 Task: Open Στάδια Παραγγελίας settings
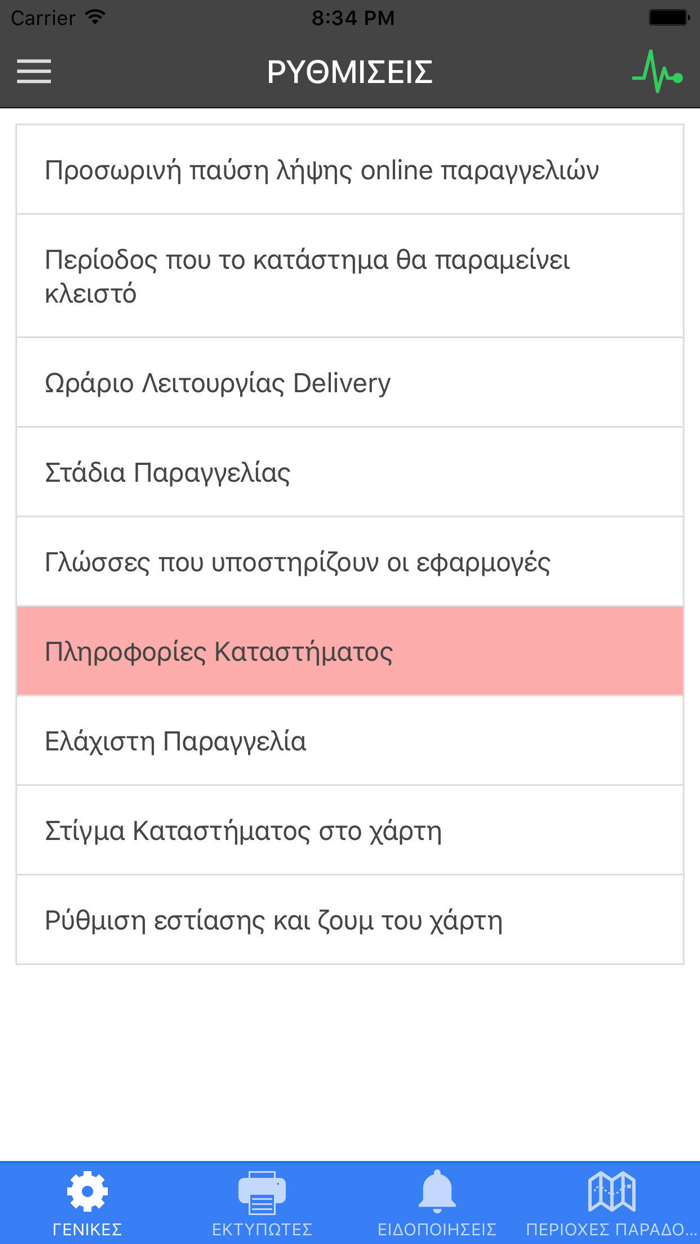[350, 472]
